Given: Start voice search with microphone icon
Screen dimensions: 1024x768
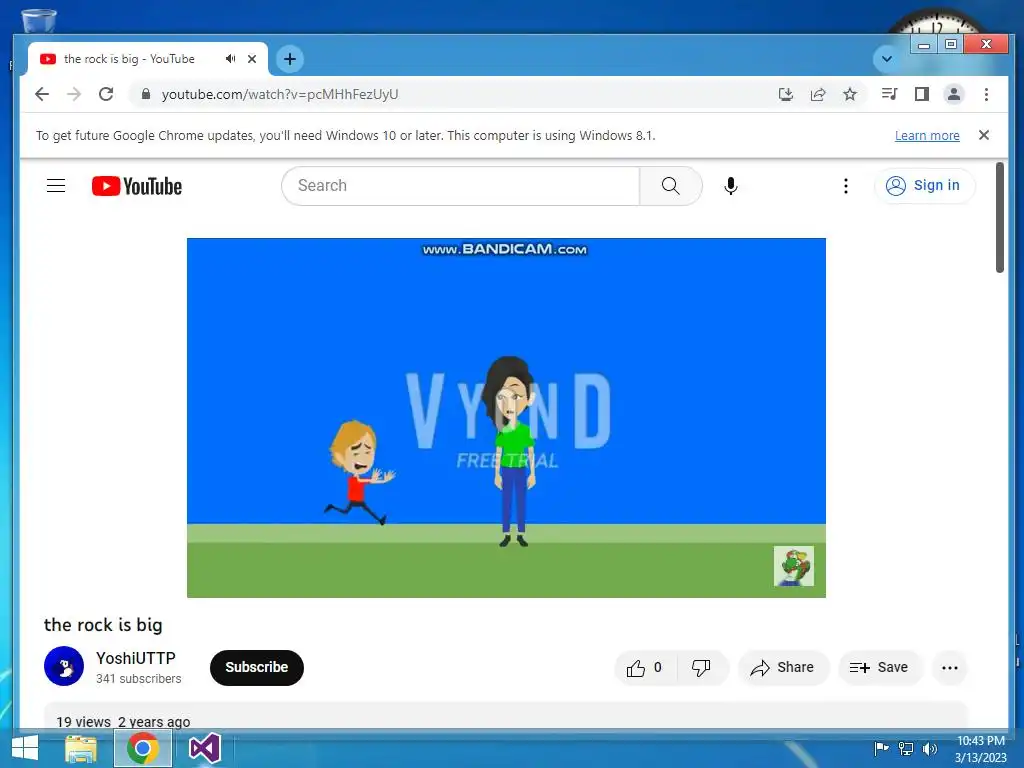Looking at the screenshot, I should 731,186.
